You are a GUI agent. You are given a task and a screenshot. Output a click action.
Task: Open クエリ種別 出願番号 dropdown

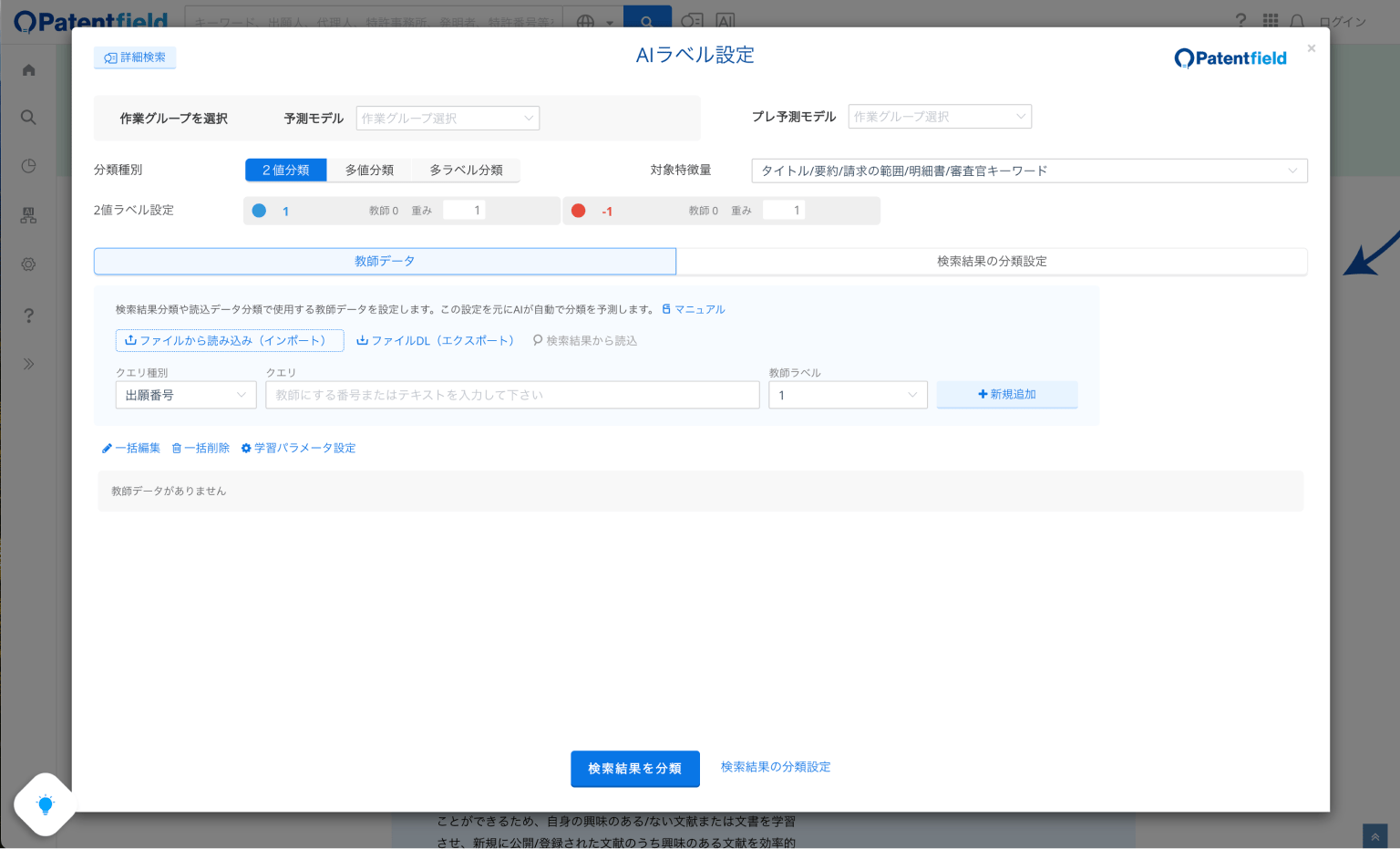[x=186, y=395]
